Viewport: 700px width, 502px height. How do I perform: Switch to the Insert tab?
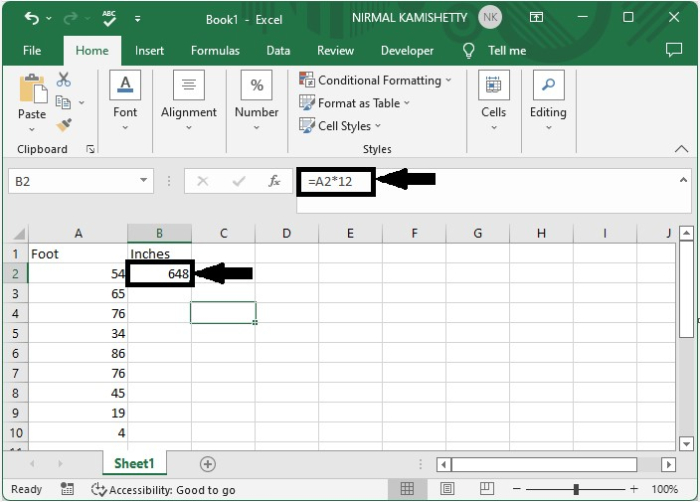149,50
